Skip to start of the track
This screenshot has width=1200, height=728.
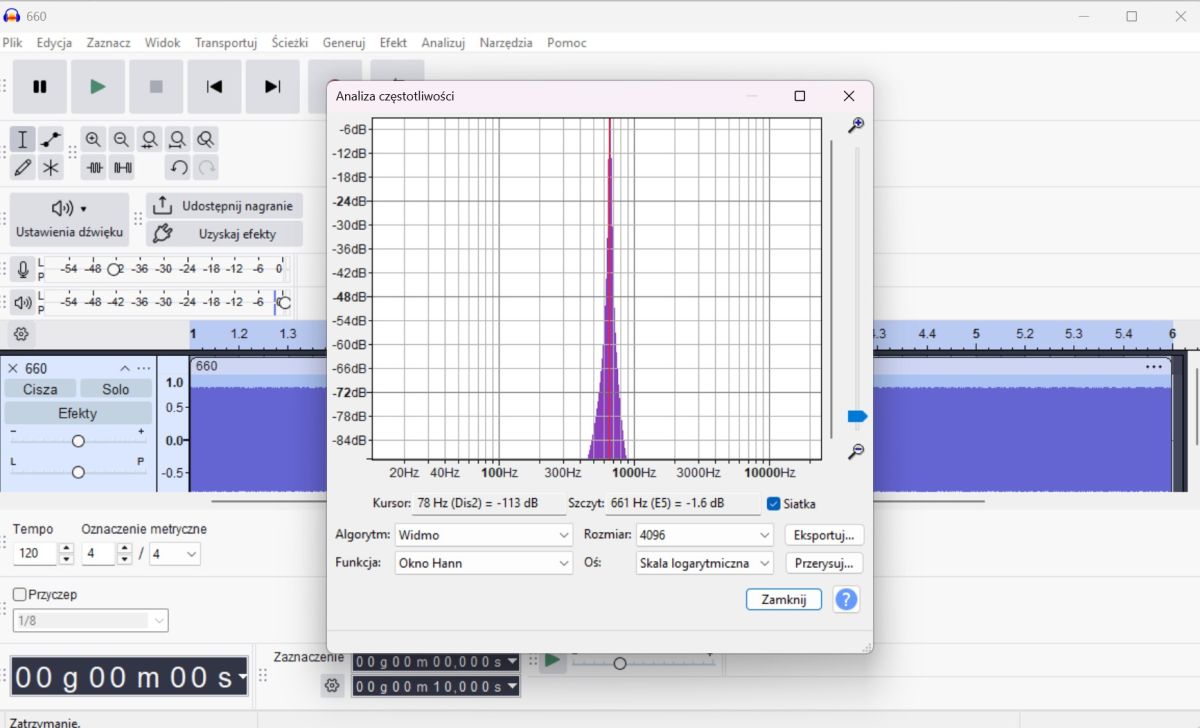(214, 87)
